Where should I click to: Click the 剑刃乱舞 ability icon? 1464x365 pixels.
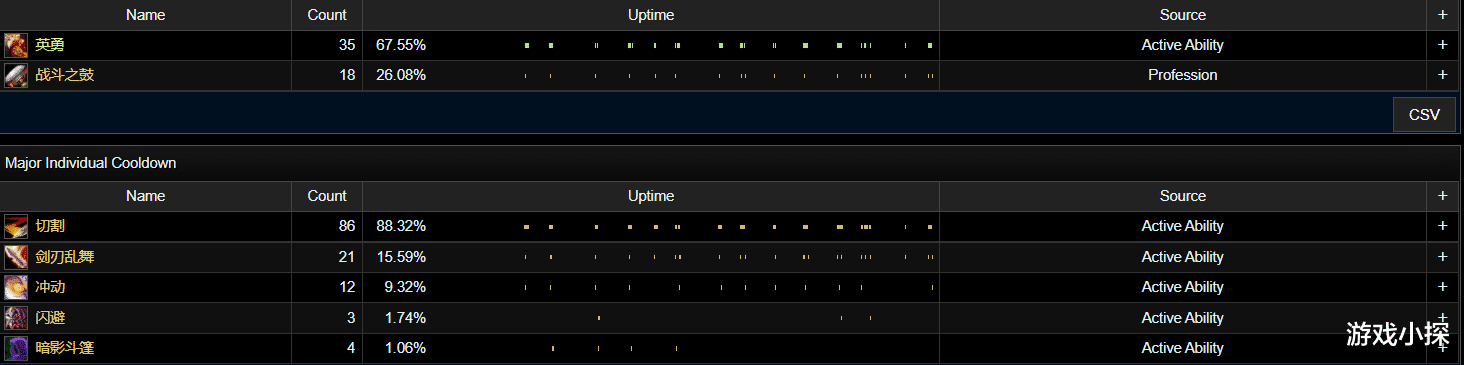[x=16, y=257]
